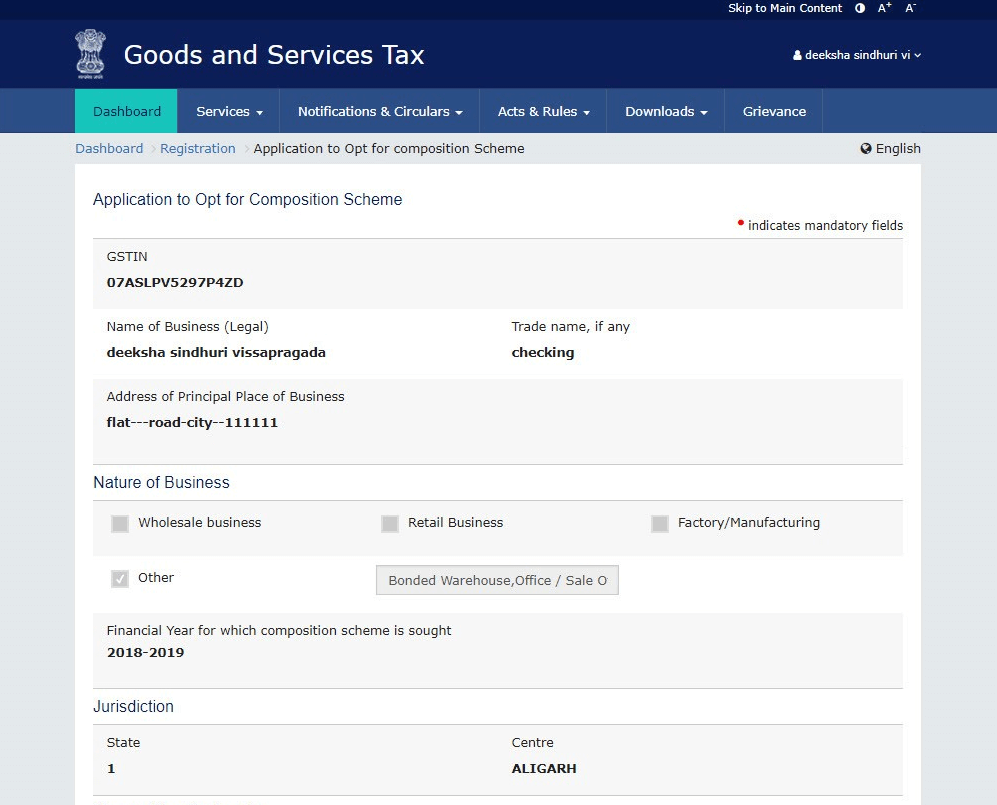Click the user profile icon
This screenshot has height=805, width=997.
(x=797, y=55)
